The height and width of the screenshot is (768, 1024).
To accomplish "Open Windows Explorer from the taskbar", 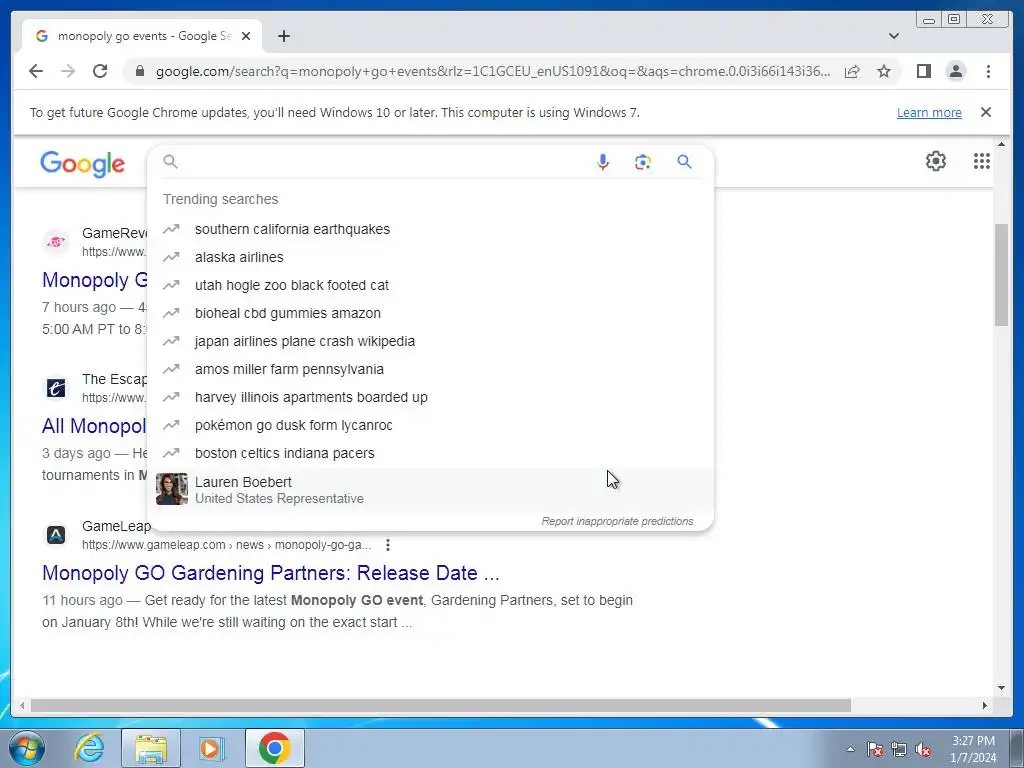I will 151,748.
